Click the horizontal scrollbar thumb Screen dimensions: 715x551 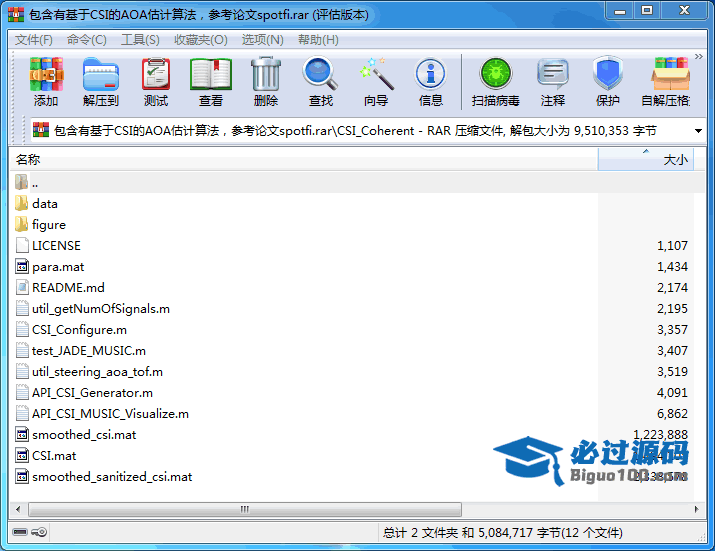pos(245,509)
